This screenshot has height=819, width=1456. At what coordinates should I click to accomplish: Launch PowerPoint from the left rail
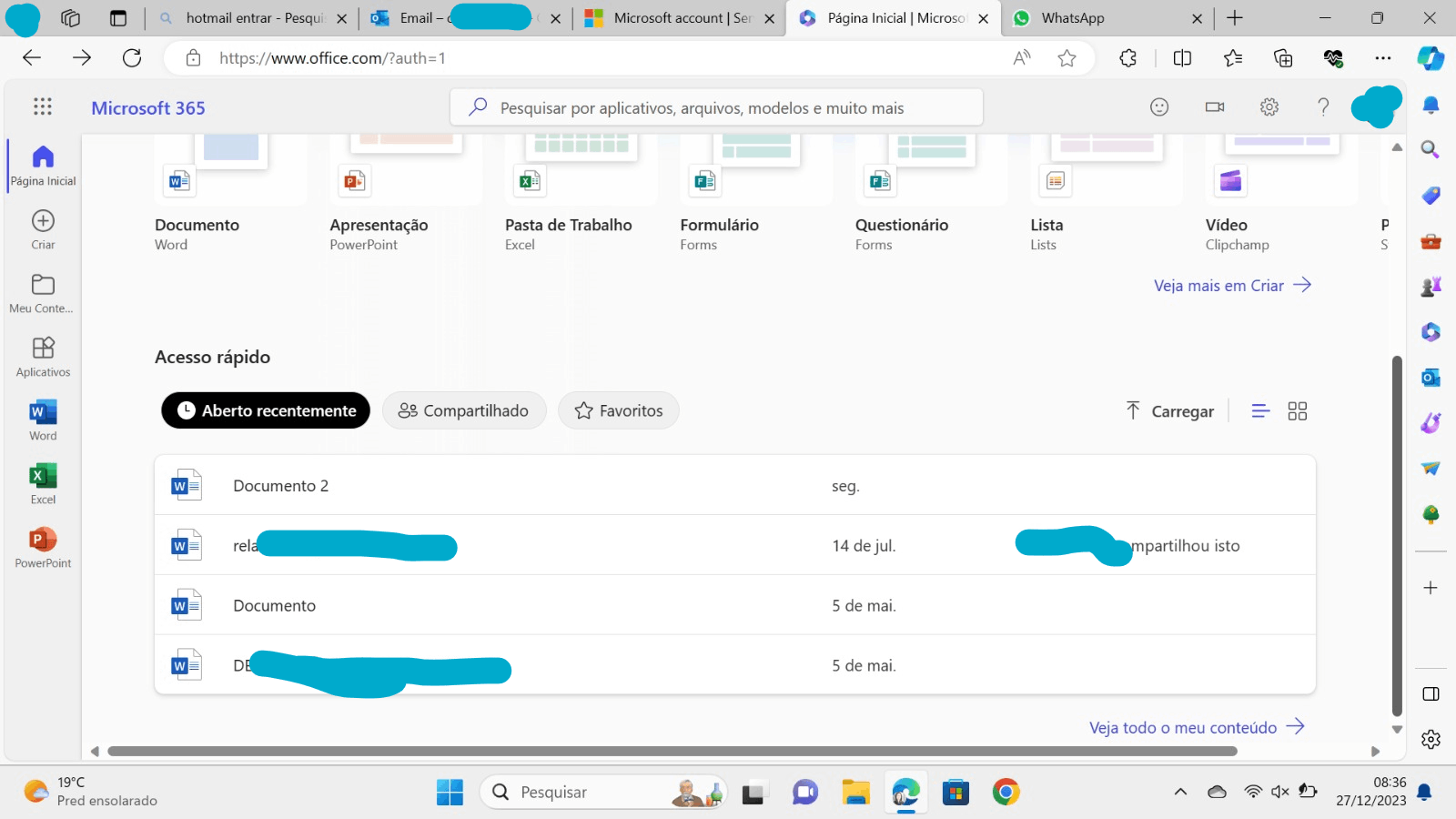tap(43, 548)
